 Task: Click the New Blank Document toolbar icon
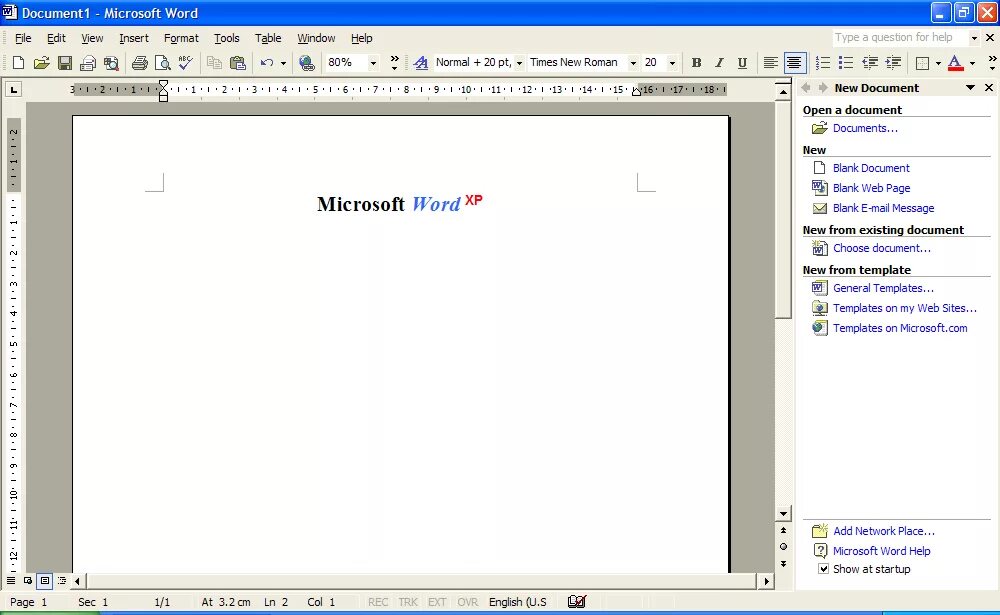coord(18,63)
